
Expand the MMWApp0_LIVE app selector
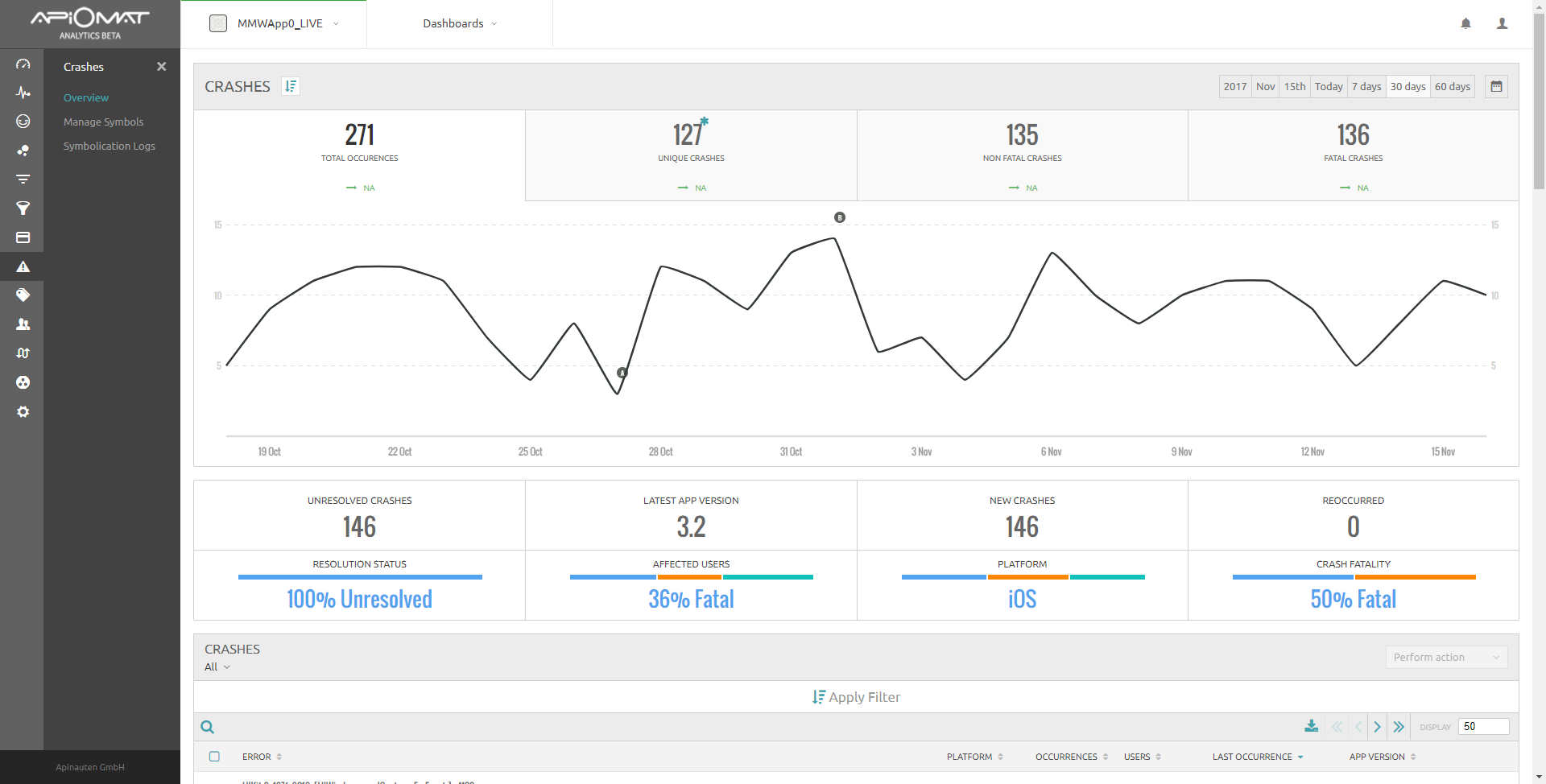[275, 23]
